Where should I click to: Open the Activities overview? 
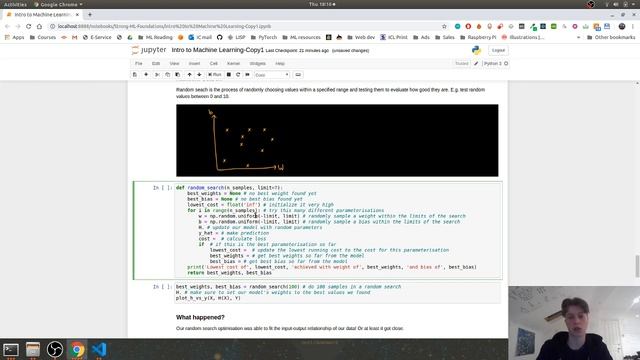click(15, 4)
